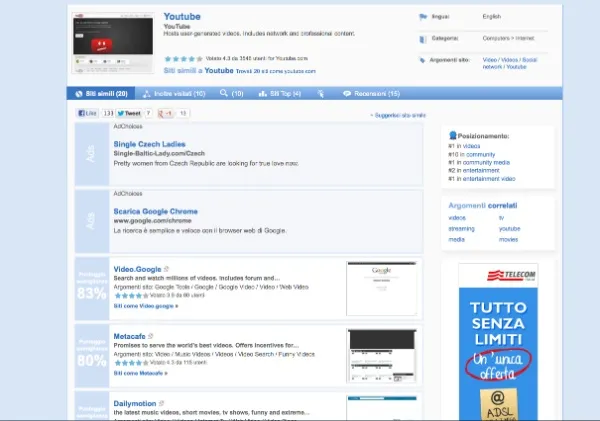This screenshot has height=421, width=600.
Task: Open the Youtube title link
Action: point(182,16)
